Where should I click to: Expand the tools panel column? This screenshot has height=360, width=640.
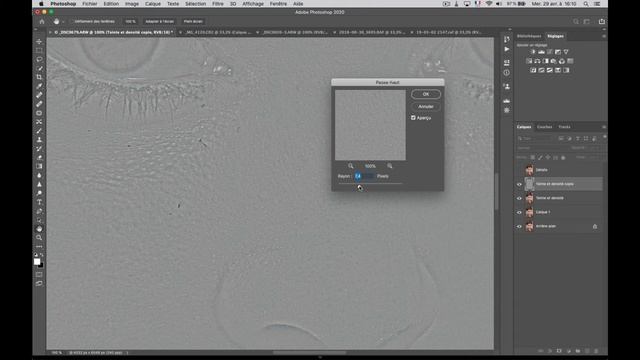pyautogui.click(x=36, y=29)
